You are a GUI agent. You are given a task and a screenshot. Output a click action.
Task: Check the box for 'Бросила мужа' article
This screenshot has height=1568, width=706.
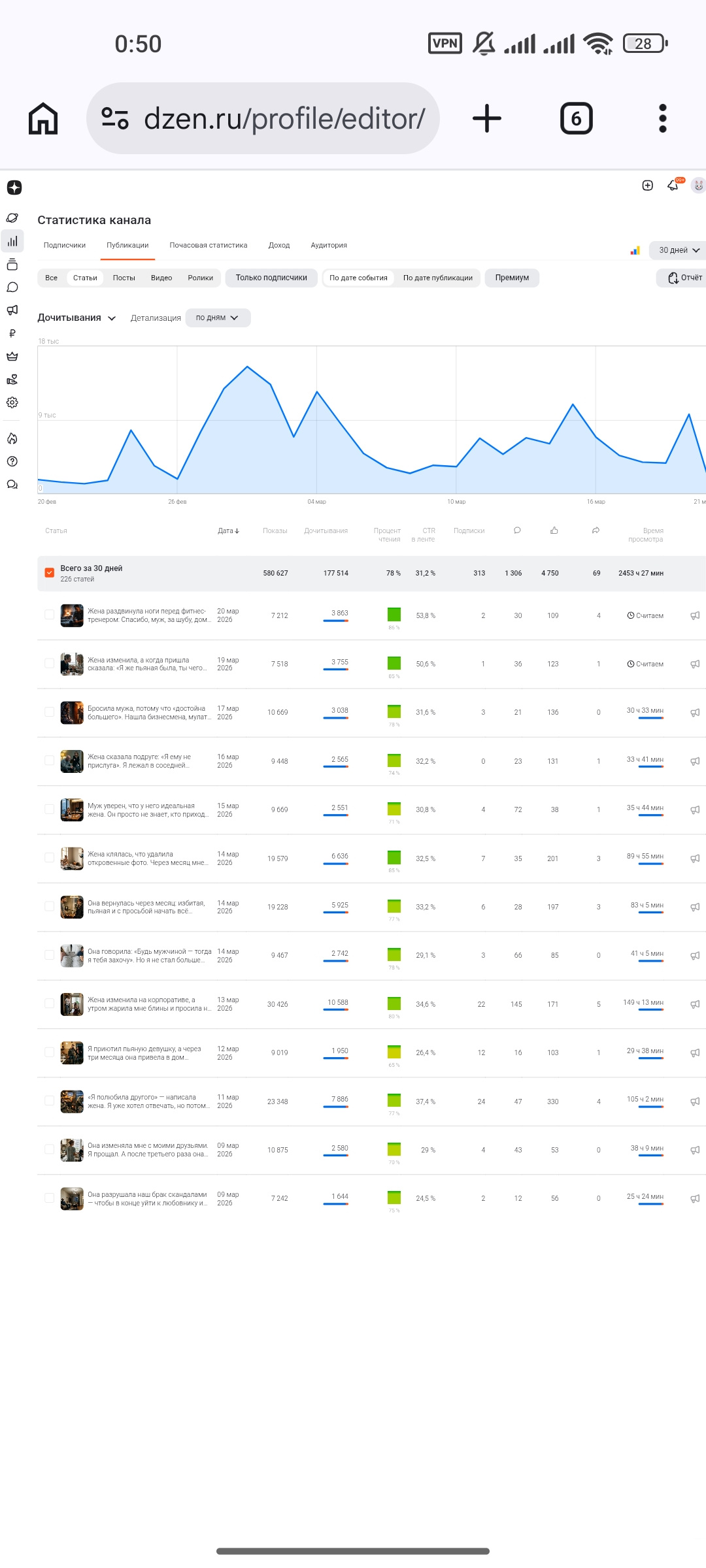coord(49,712)
